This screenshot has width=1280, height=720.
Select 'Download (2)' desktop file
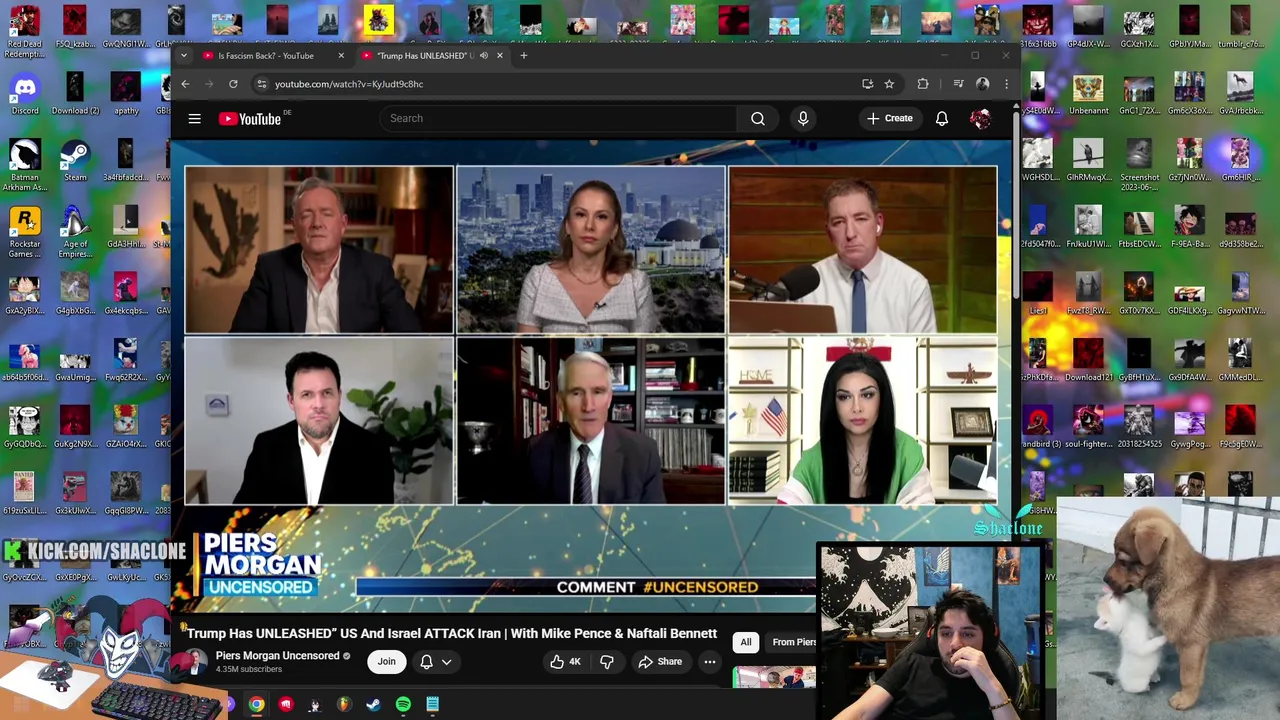75,94
